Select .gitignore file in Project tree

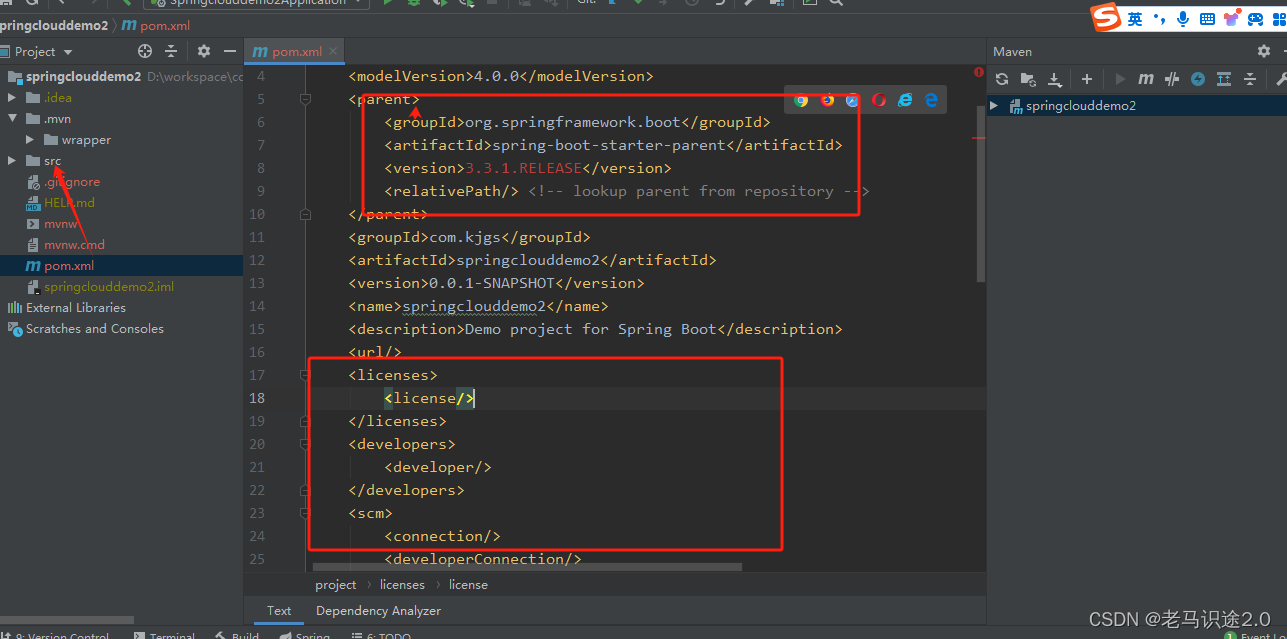pos(72,182)
